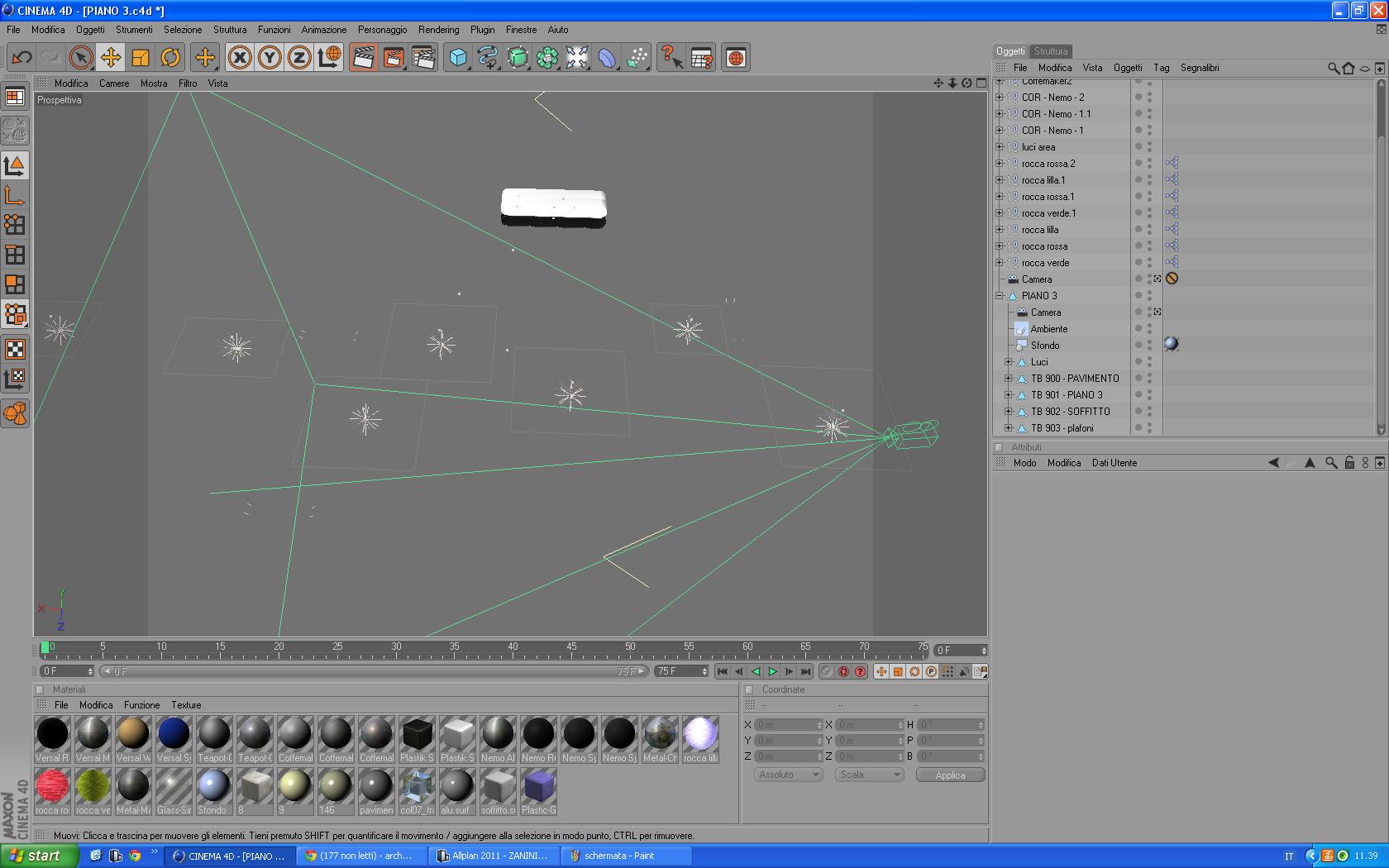The image size is (1389, 868).
Task: Click the Undo arrow in the top toolbar
Action: point(21,58)
